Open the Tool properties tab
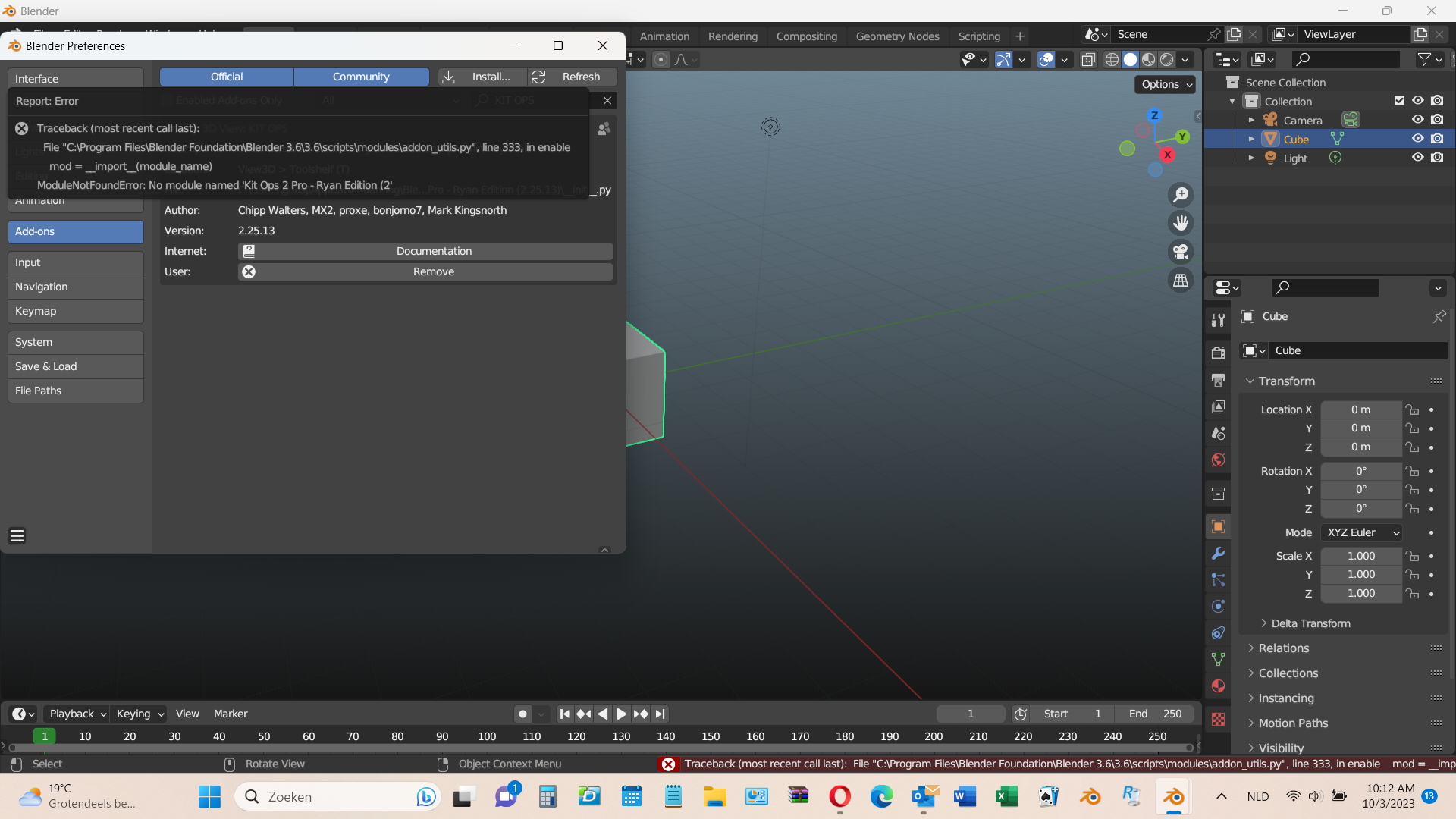Screen dimensions: 1456x819 (x=1218, y=320)
